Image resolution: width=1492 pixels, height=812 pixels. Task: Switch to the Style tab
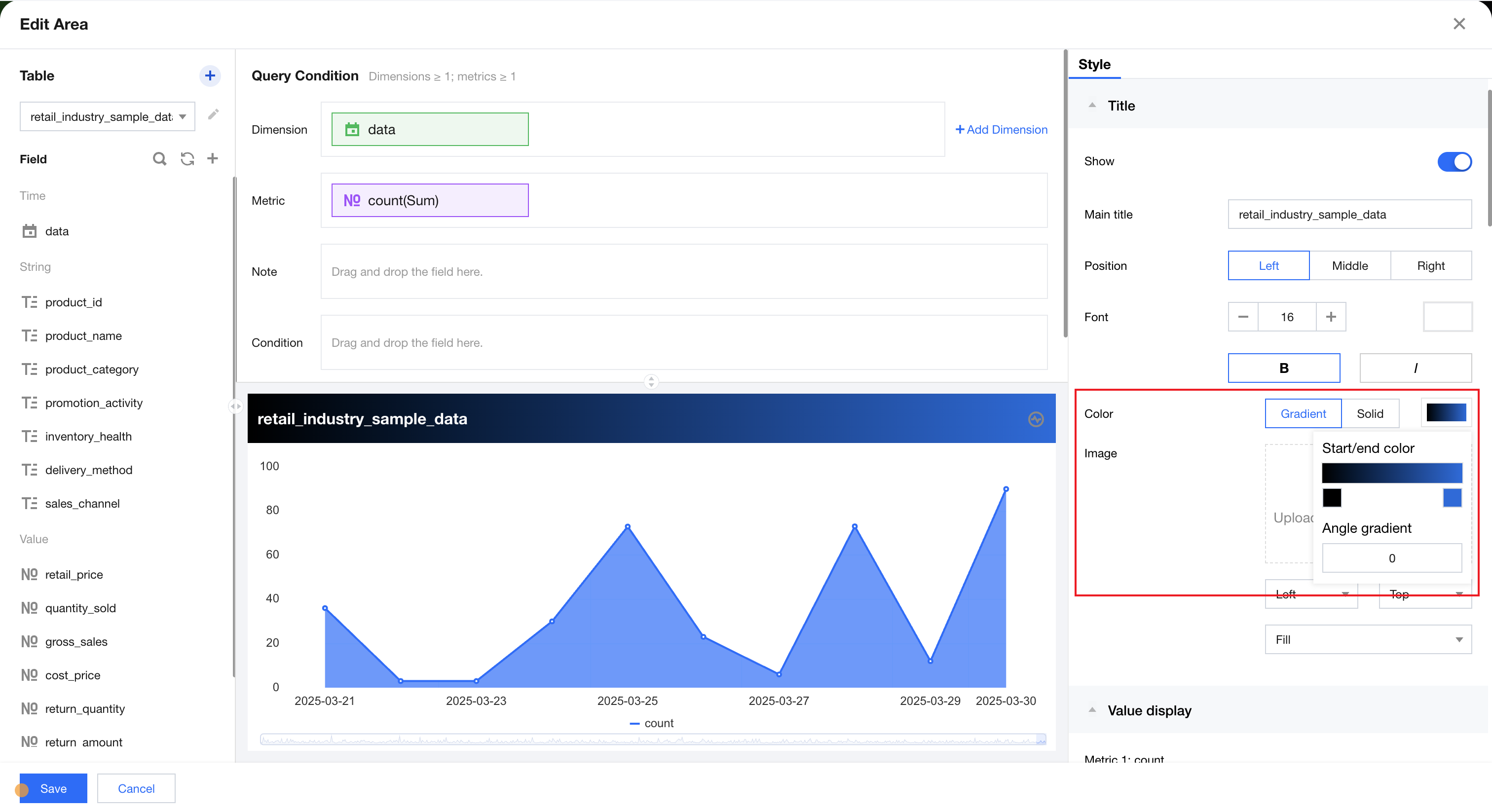coord(1094,64)
